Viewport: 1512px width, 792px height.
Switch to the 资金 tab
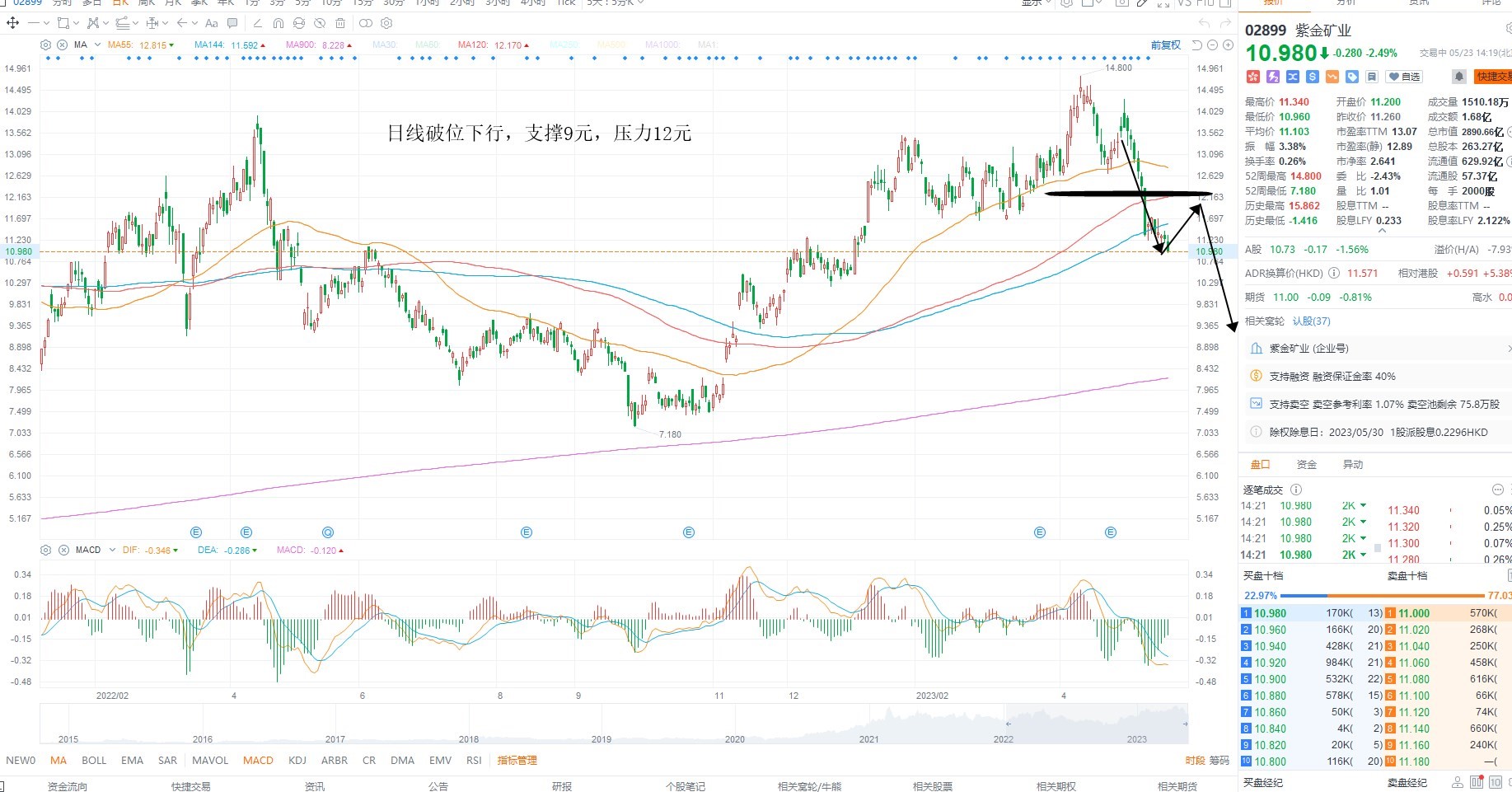pyautogui.click(x=1306, y=465)
